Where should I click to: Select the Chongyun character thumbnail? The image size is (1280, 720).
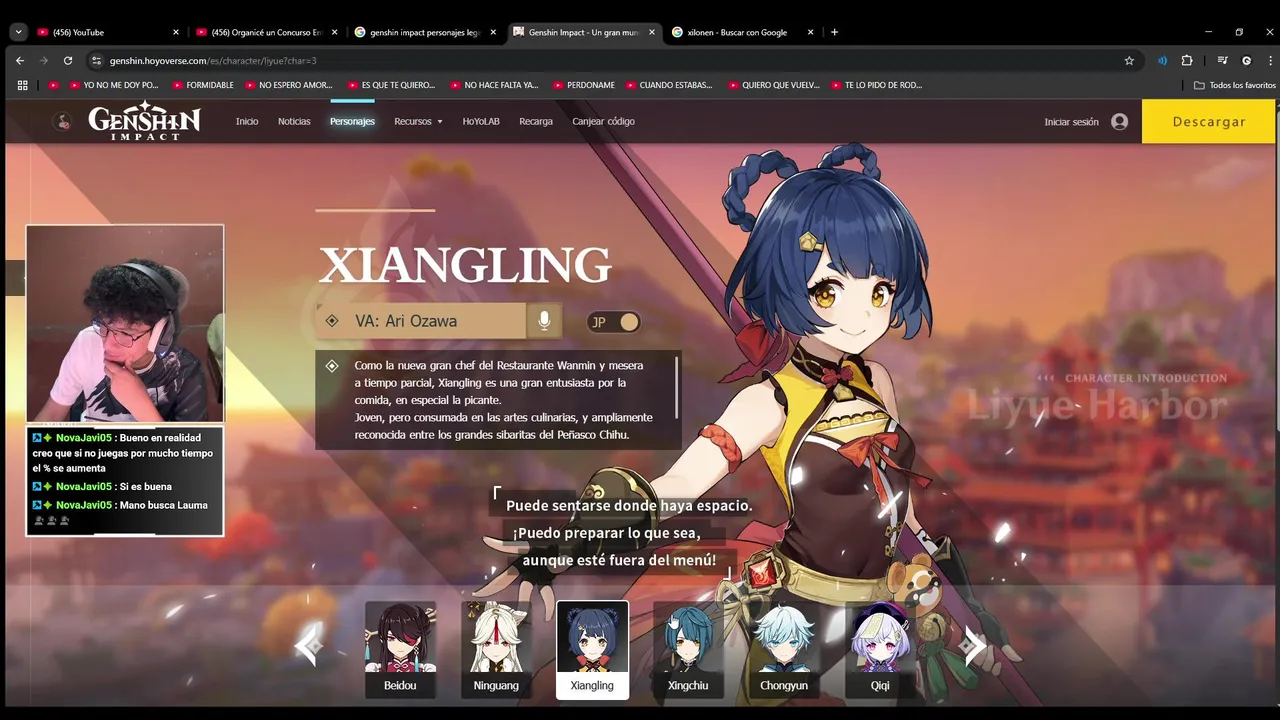tap(784, 649)
